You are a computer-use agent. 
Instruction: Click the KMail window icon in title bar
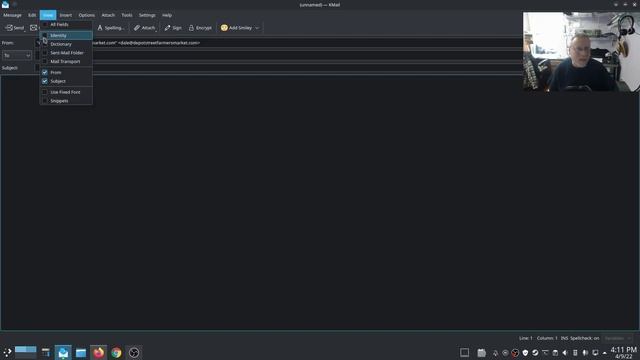tap(5, 4)
